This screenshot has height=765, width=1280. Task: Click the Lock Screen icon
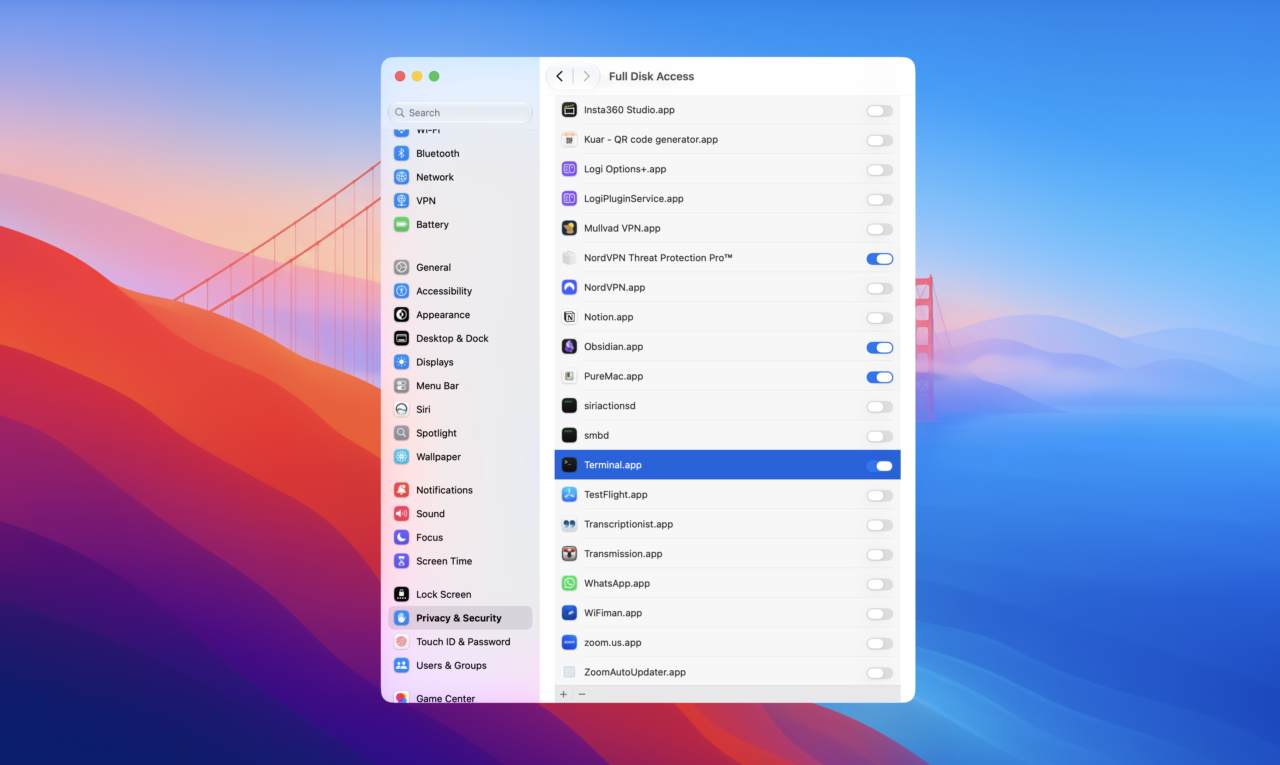[401, 594]
